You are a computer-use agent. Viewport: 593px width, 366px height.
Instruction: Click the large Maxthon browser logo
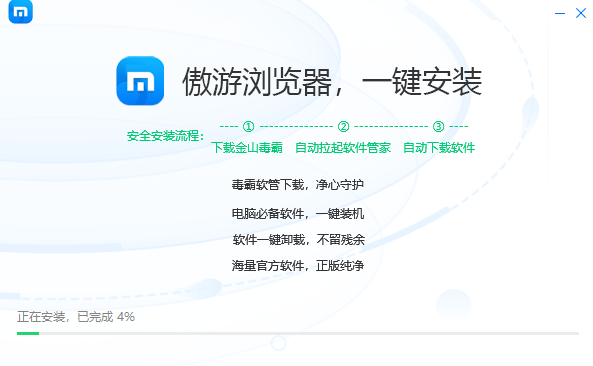(x=140, y=81)
